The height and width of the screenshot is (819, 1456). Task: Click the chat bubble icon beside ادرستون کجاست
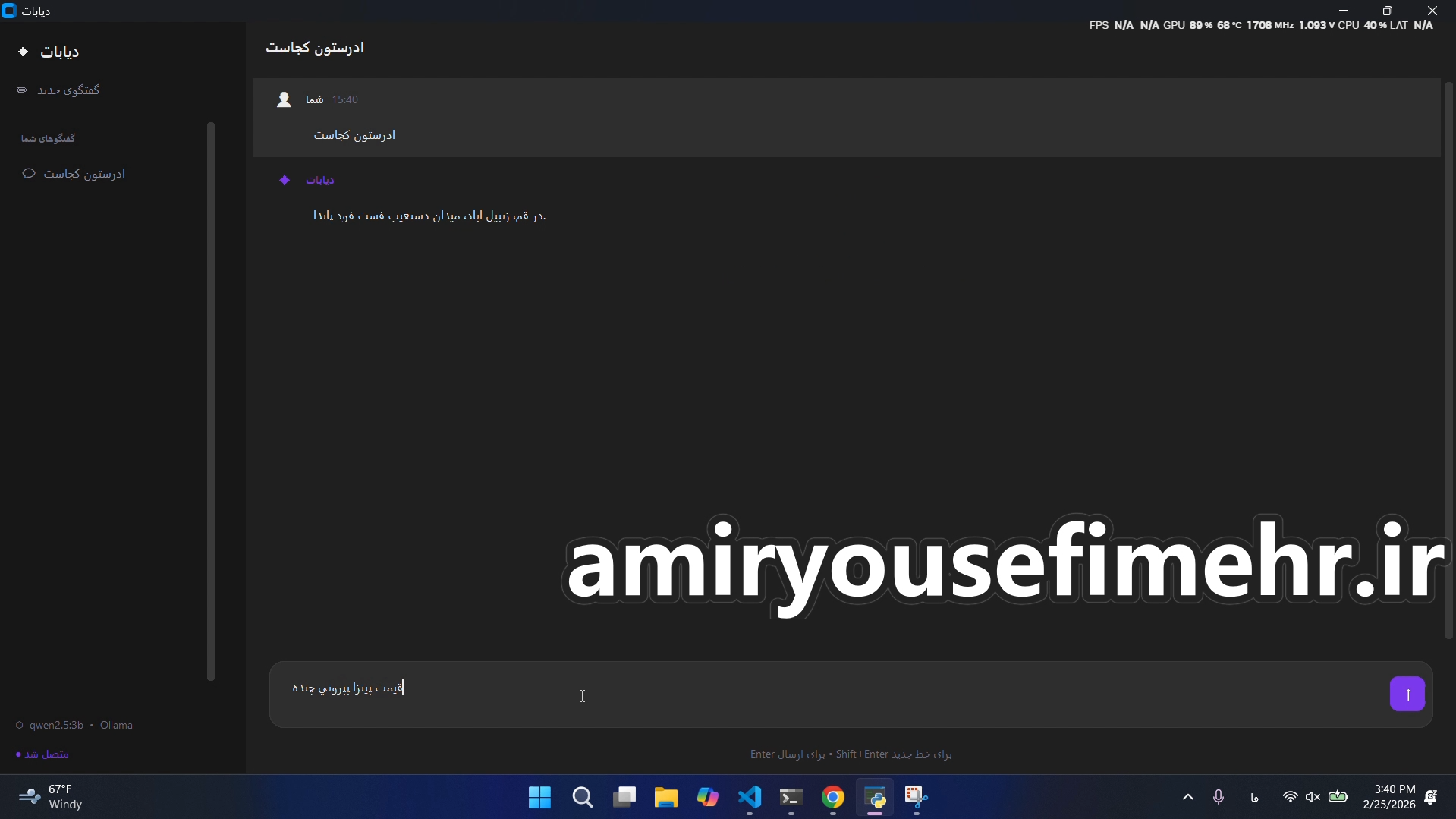pyautogui.click(x=29, y=174)
